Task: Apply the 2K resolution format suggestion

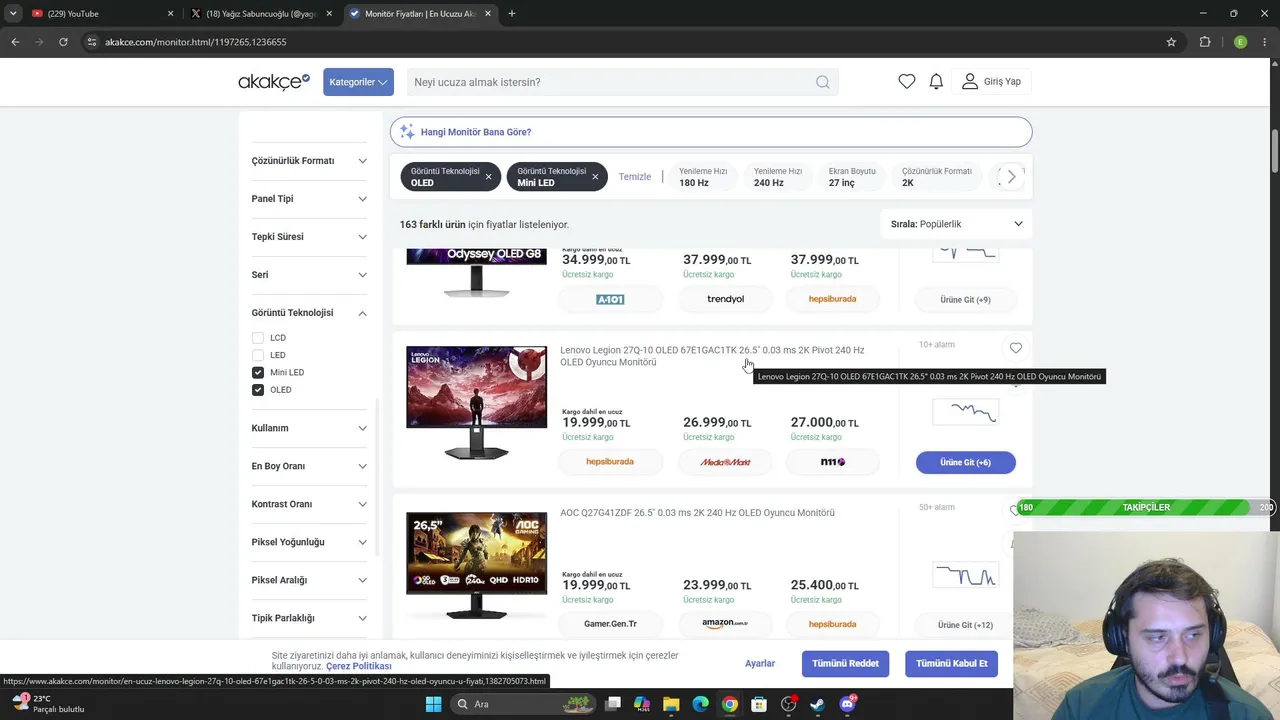Action: point(938,177)
